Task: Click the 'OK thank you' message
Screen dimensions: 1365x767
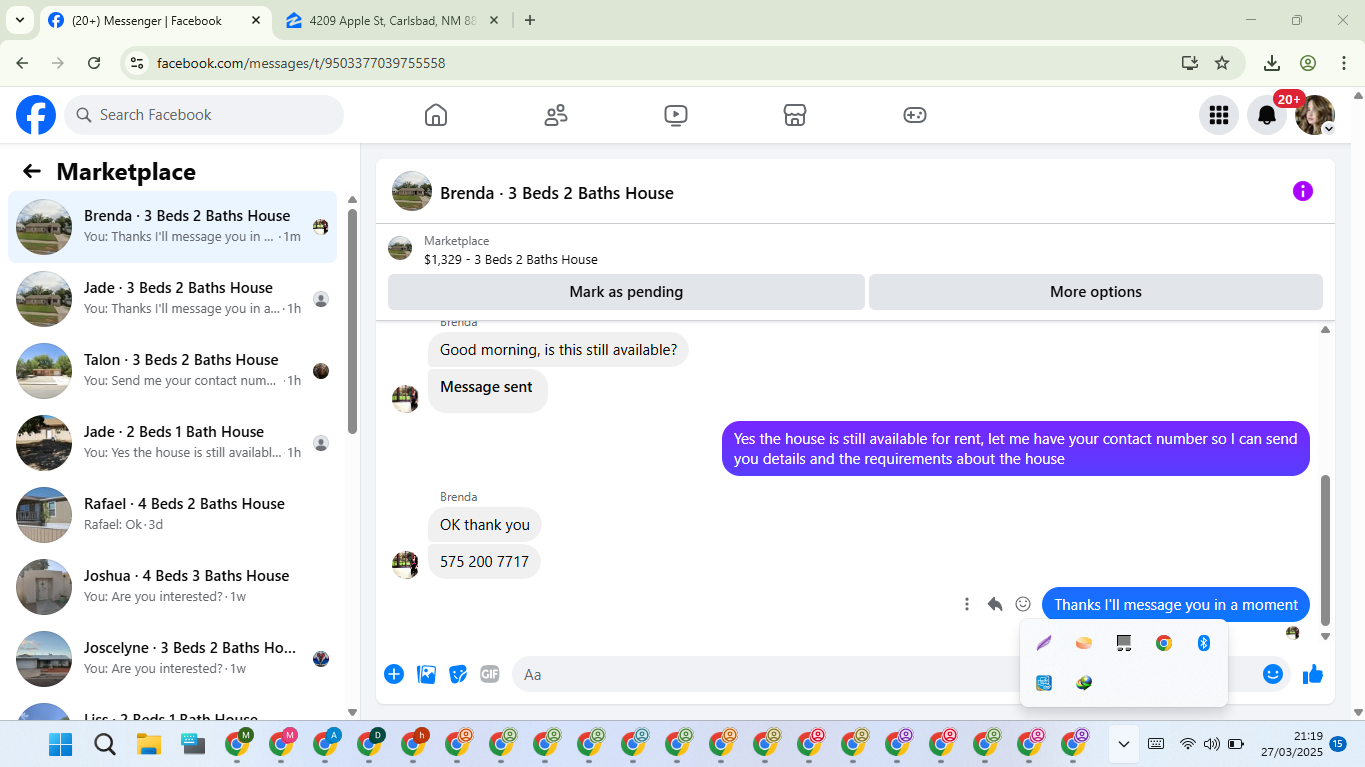Action: [x=485, y=525]
